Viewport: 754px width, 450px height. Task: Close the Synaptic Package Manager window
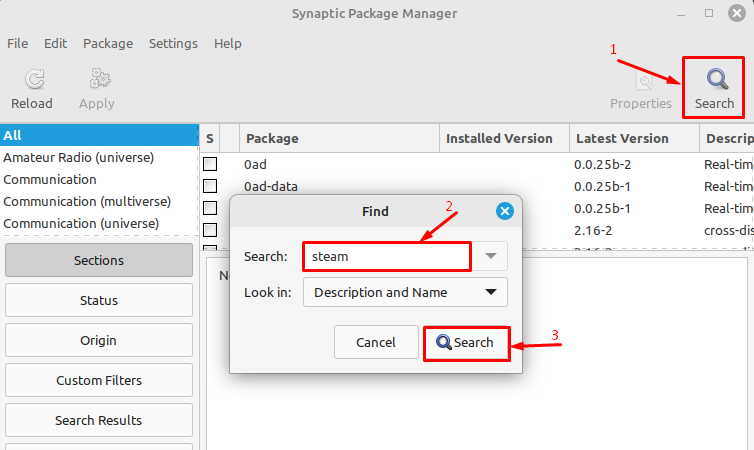point(735,13)
